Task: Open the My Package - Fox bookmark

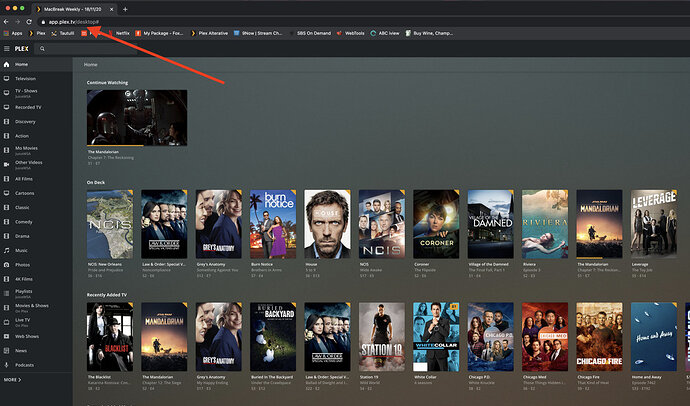Action: pyautogui.click(x=159, y=33)
